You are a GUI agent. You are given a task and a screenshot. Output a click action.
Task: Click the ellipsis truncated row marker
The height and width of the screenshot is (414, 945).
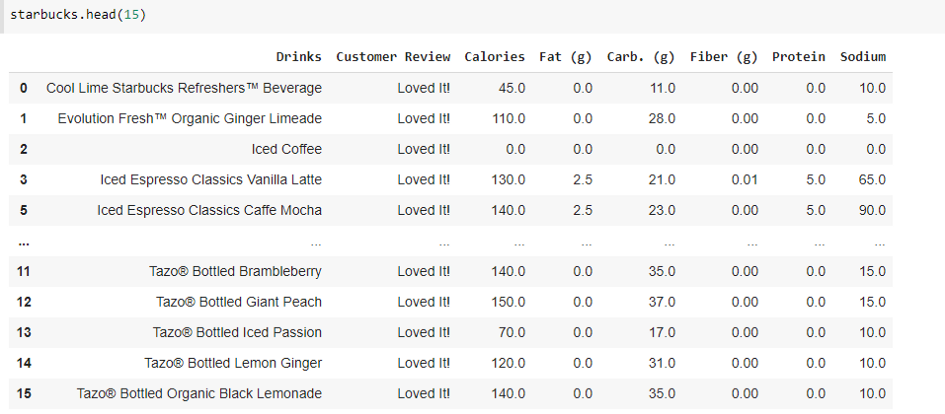pyautogui.click(x=24, y=243)
